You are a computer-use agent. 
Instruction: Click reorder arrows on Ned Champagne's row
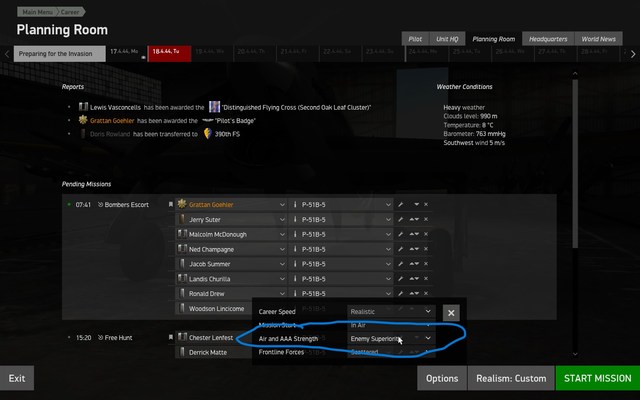414,249
